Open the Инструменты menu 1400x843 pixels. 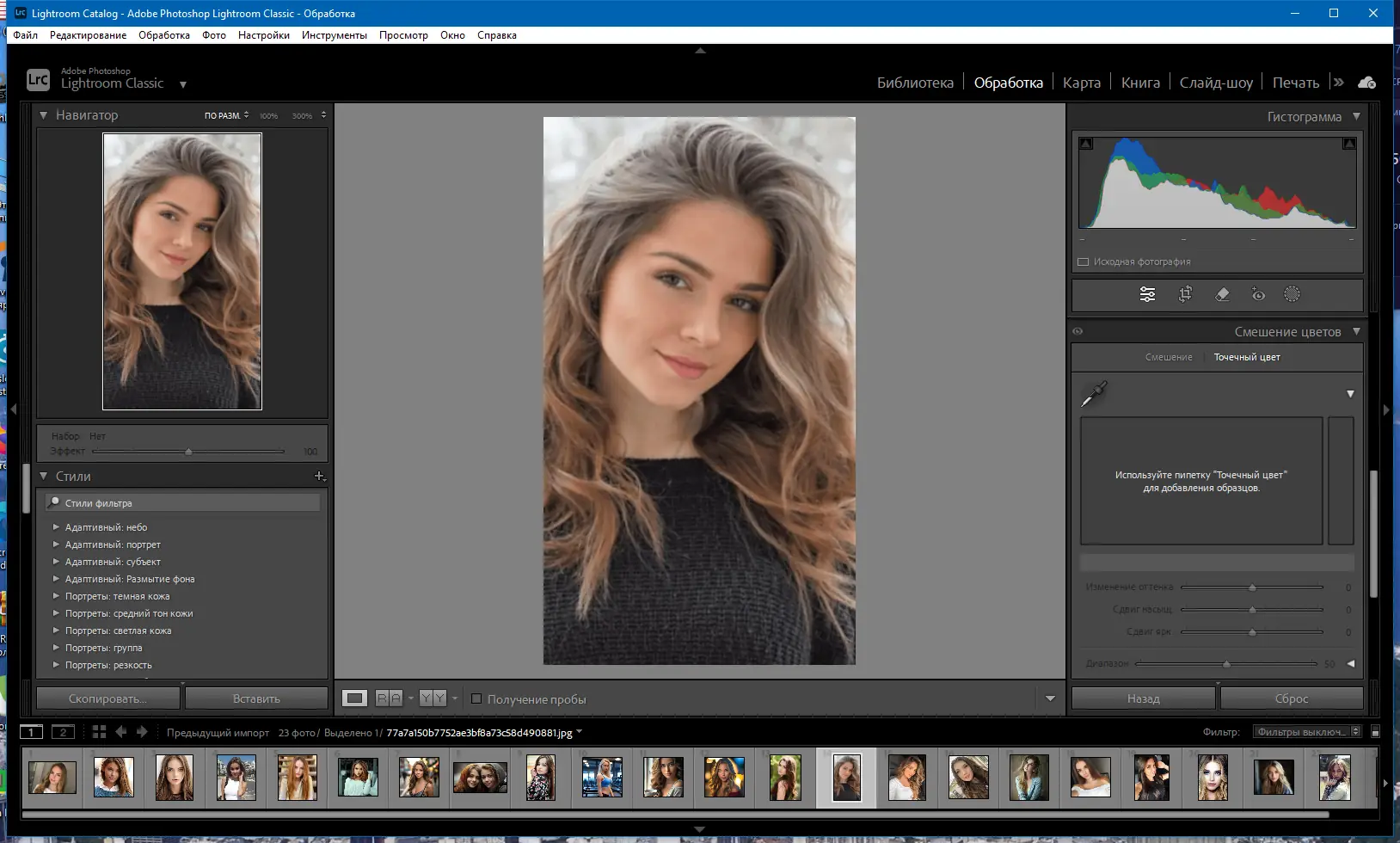coord(334,35)
